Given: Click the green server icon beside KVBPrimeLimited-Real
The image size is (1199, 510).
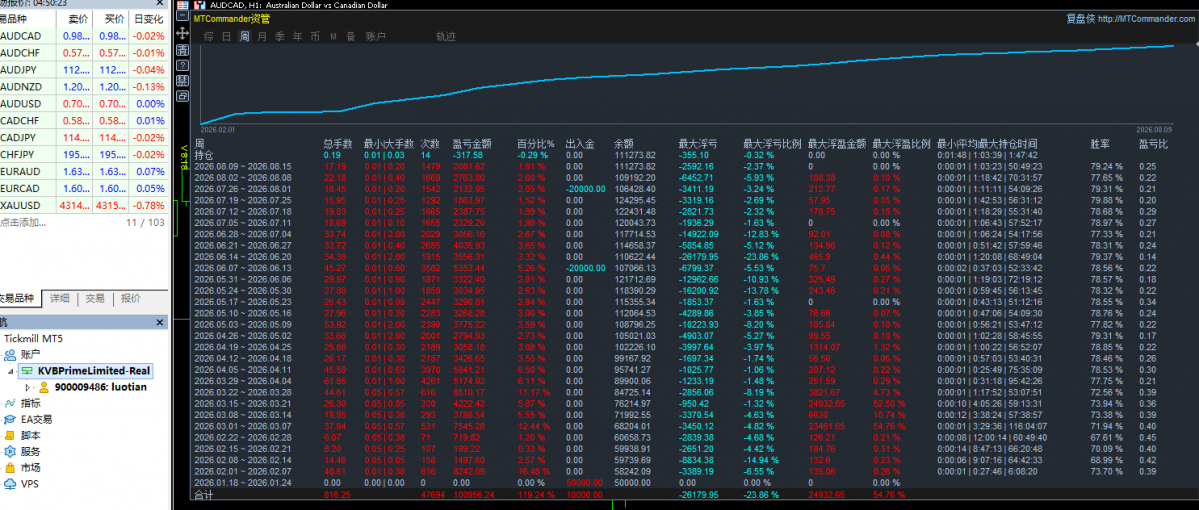Looking at the screenshot, I should (x=27, y=370).
